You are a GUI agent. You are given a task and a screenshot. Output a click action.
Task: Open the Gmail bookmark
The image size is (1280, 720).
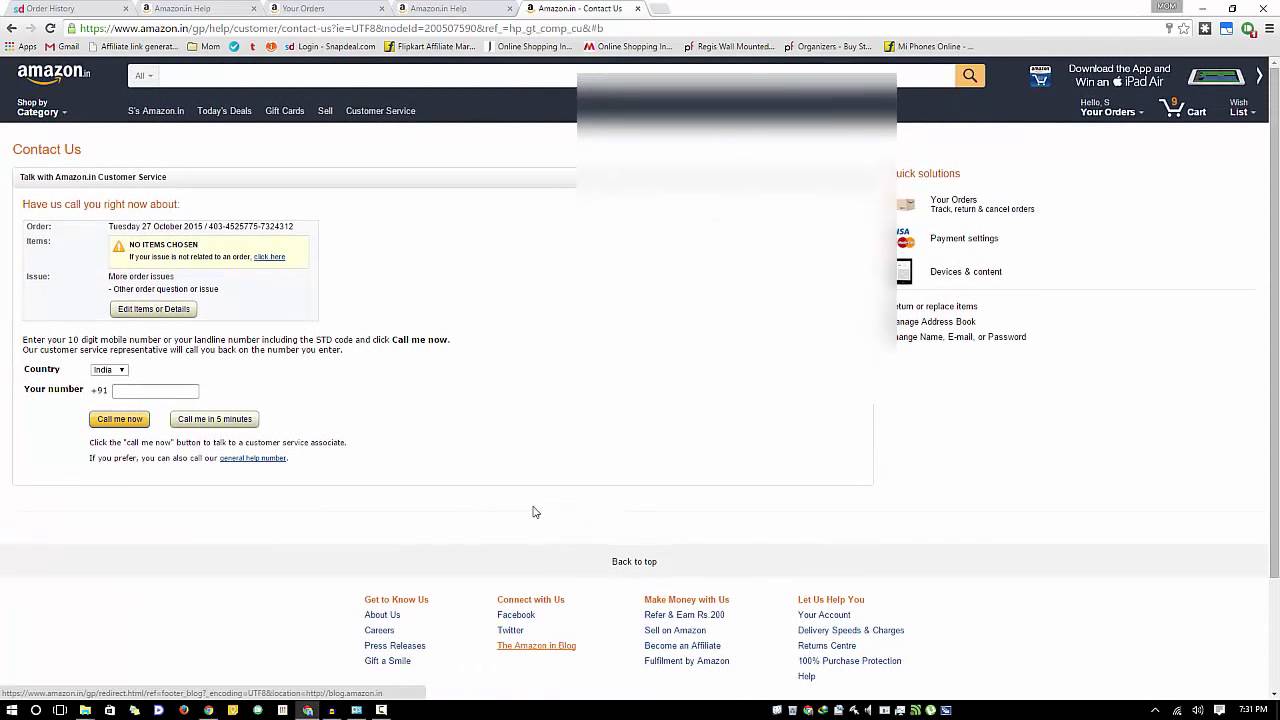click(62, 46)
